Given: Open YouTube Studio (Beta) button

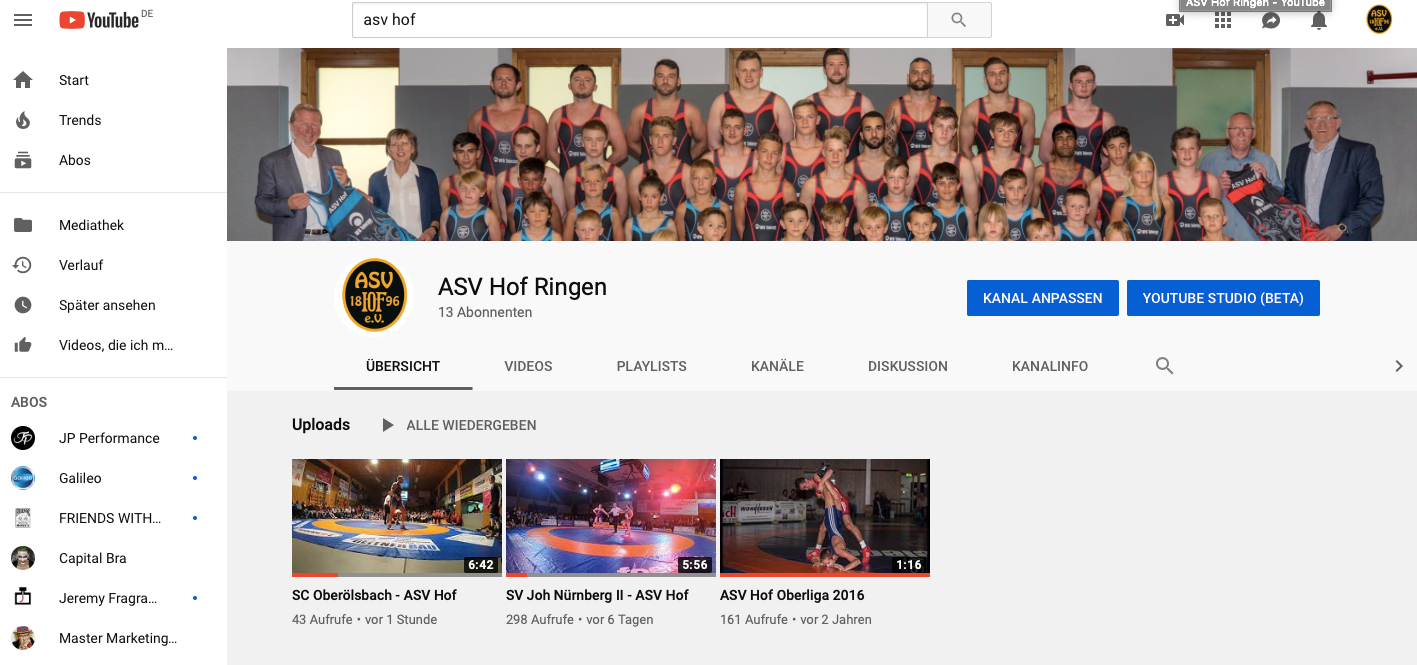Looking at the screenshot, I should (1223, 298).
